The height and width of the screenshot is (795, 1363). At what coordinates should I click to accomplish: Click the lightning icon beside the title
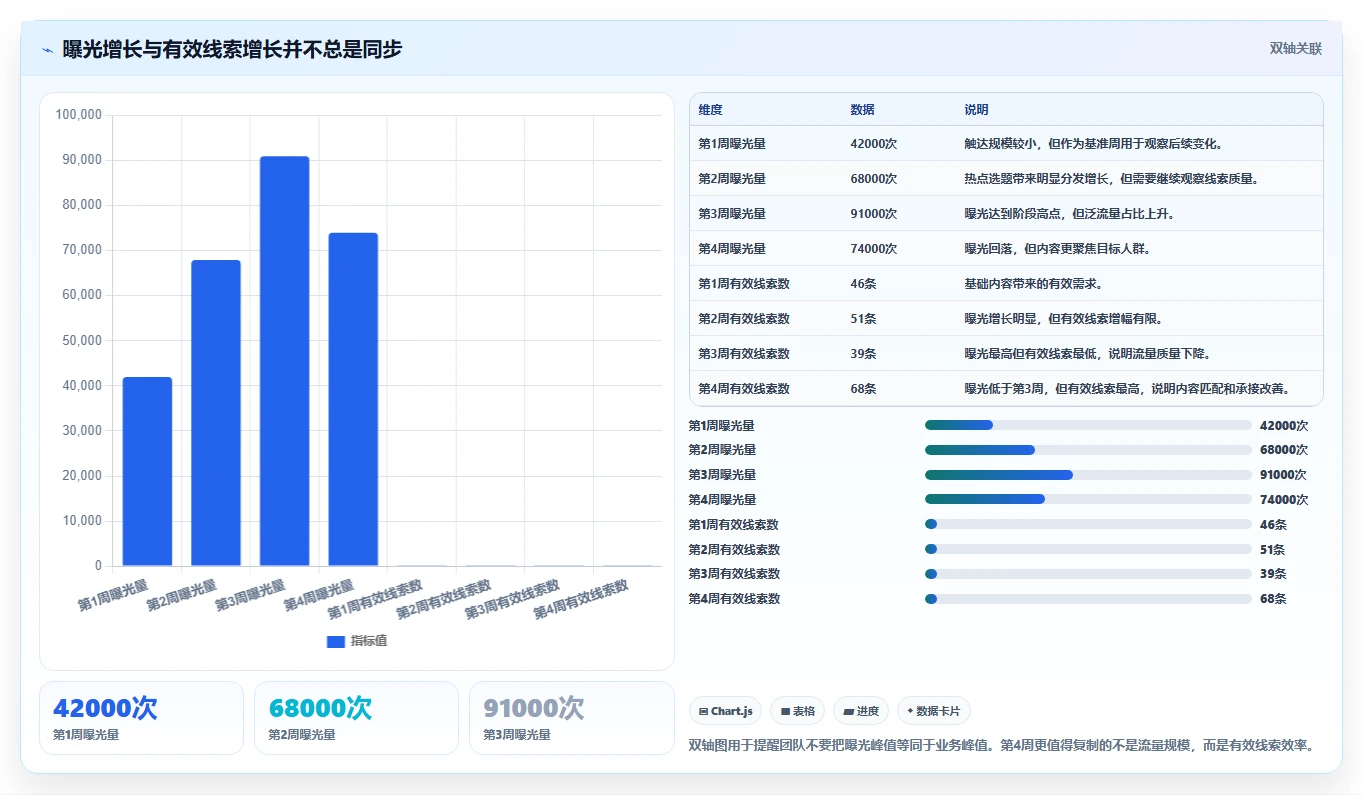click(x=47, y=49)
